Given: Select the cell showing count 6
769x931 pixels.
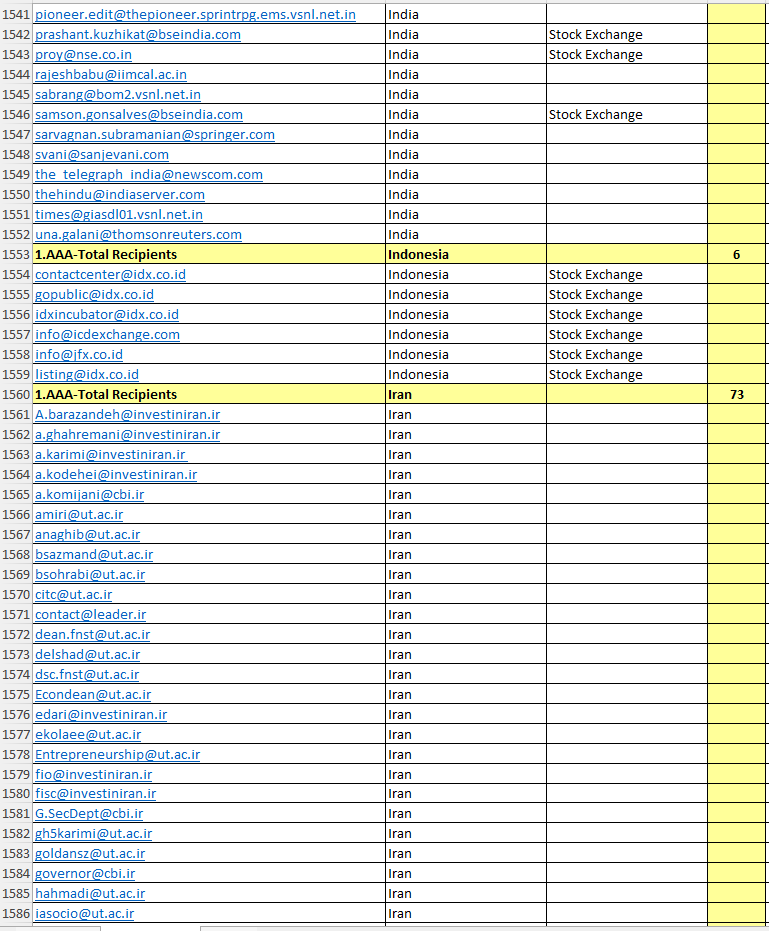Looking at the screenshot, I should 736,254.
